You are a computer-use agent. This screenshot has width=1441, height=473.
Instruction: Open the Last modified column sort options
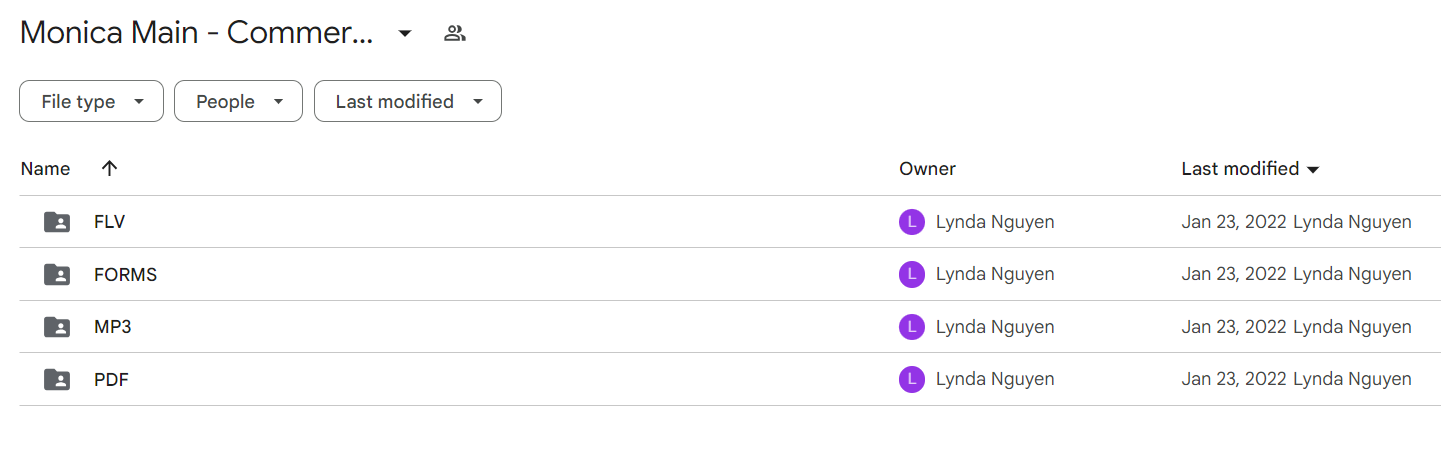[x=1250, y=169]
